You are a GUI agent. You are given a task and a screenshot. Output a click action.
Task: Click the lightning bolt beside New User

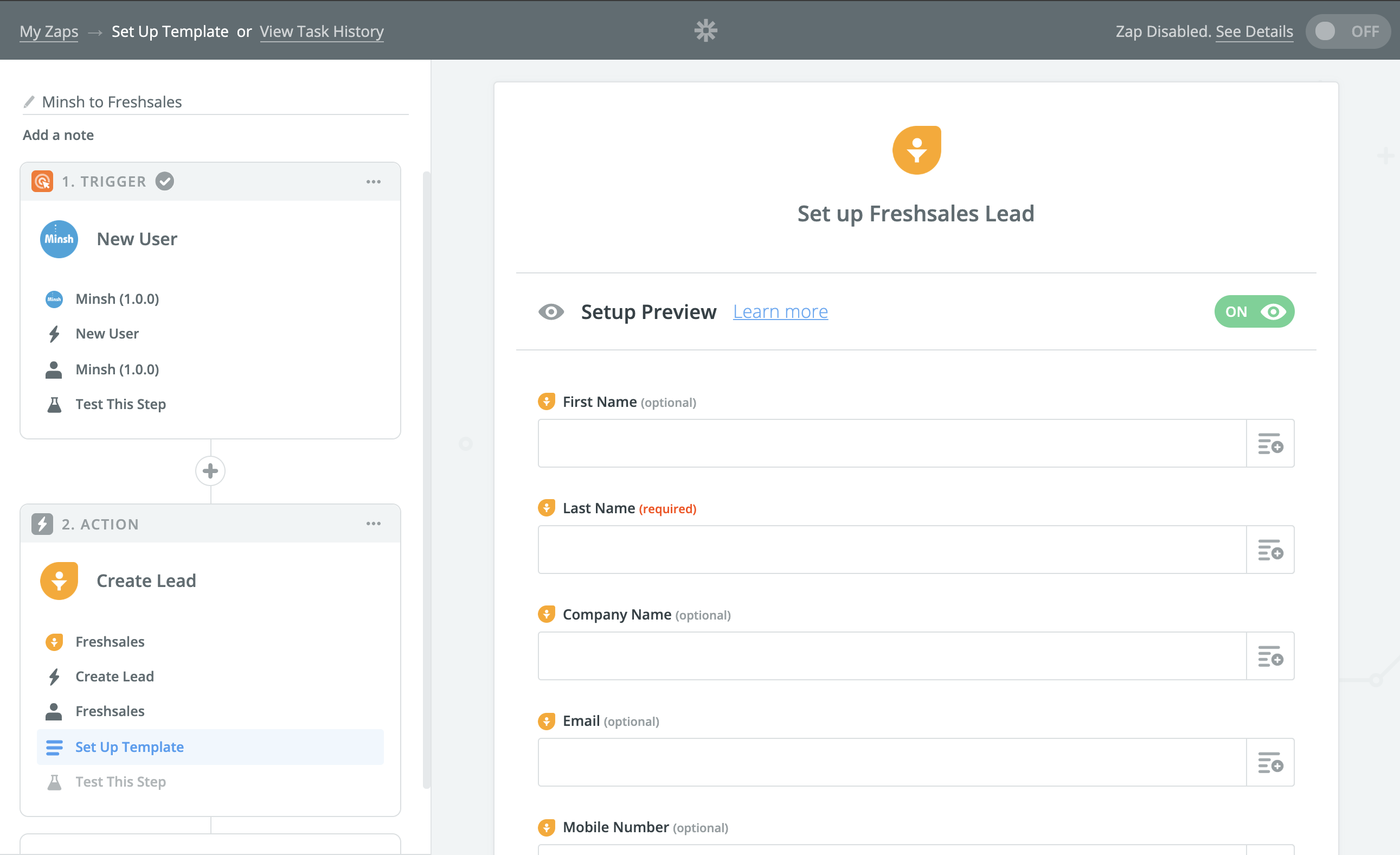(54, 334)
